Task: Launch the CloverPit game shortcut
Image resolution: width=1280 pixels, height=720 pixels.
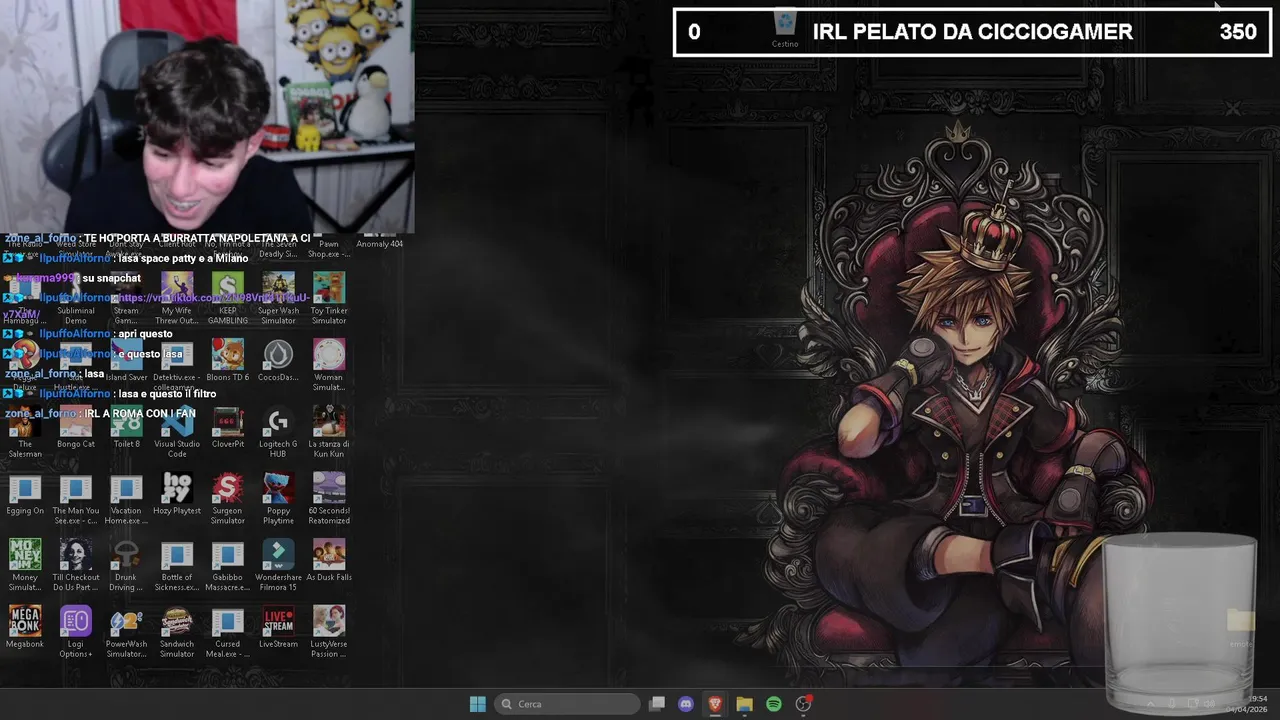Action: point(227,427)
